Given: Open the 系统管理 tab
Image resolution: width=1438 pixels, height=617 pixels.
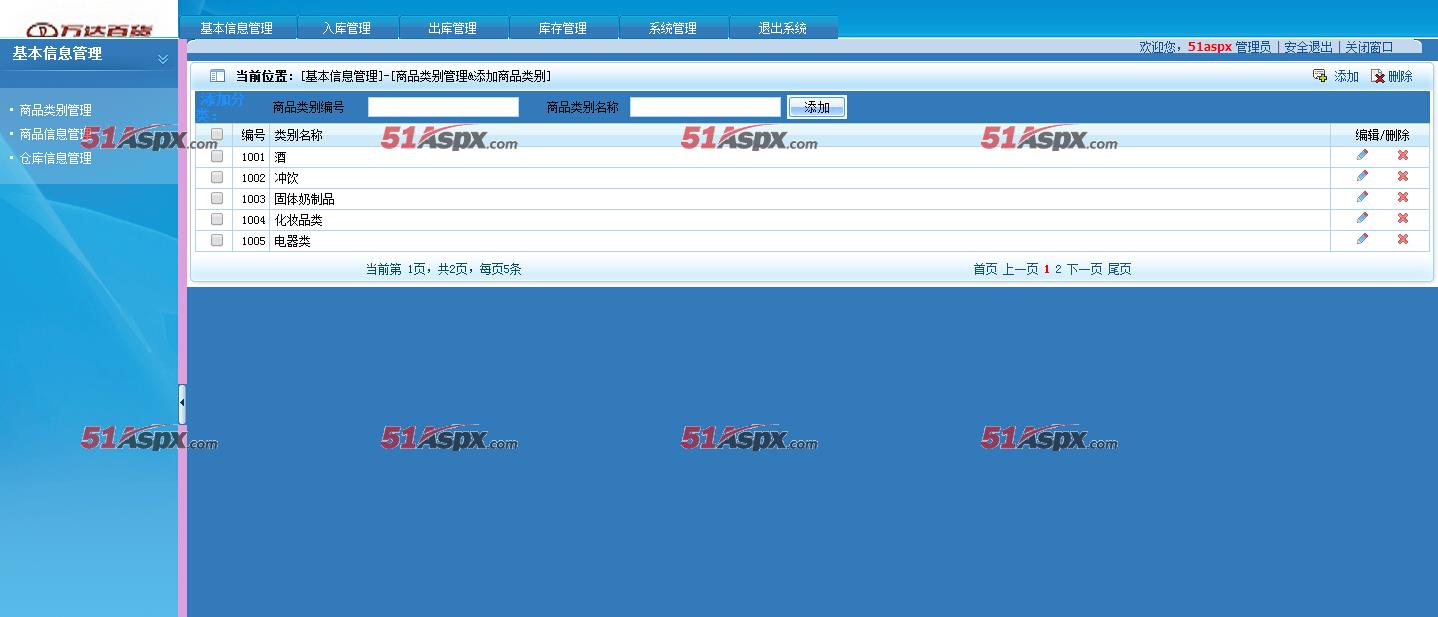Looking at the screenshot, I should (673, 28).
